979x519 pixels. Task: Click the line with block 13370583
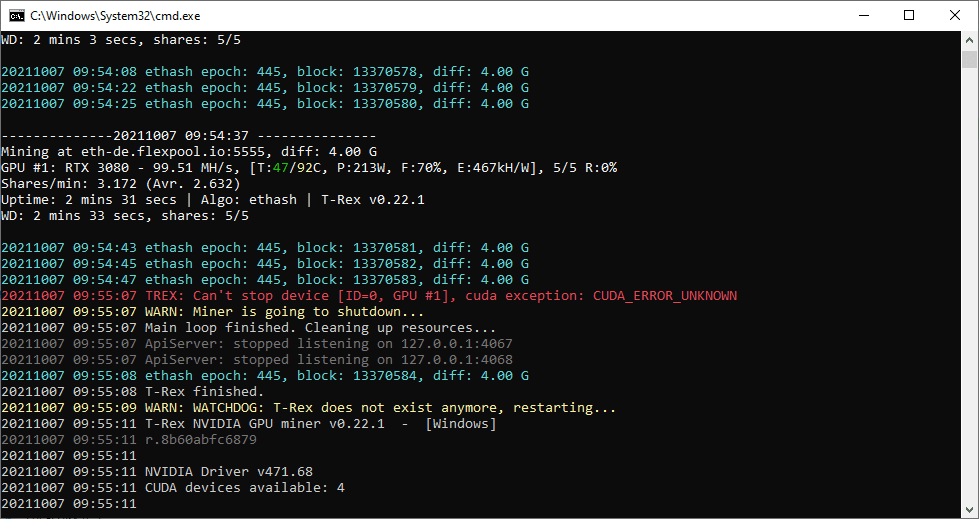point(265,280)
